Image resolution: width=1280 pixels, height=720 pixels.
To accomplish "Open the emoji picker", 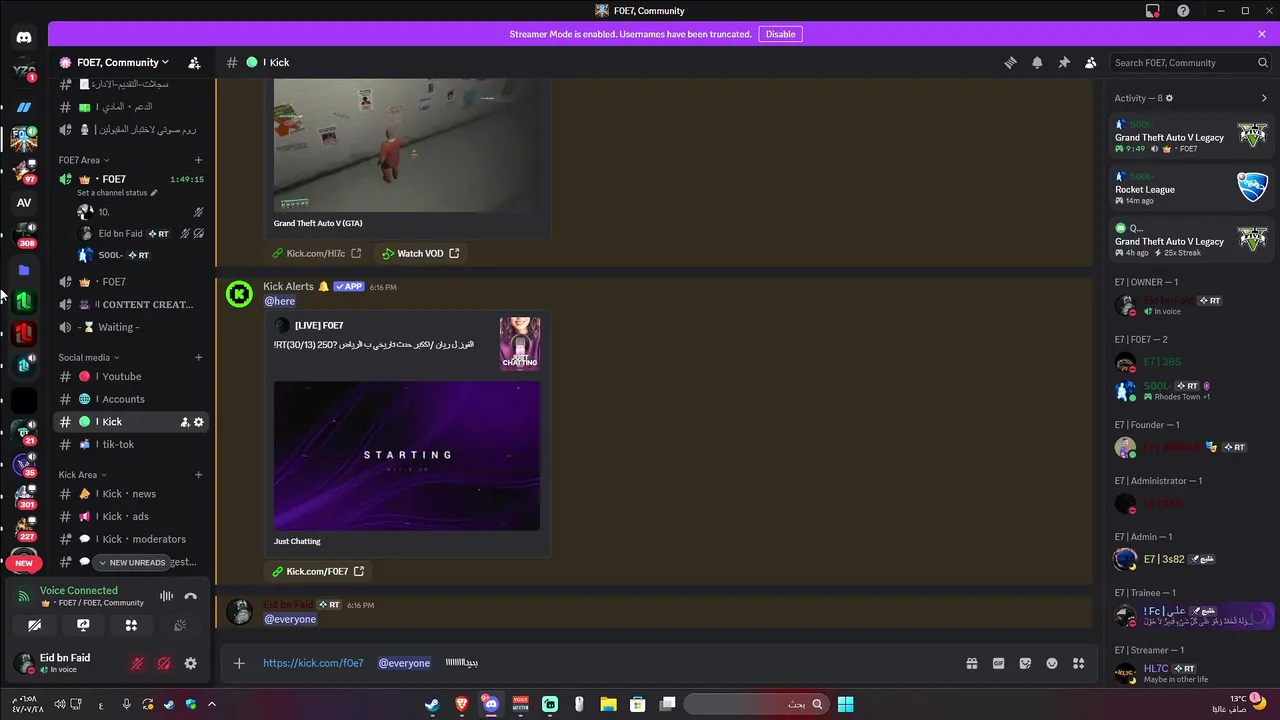I will pos(1052,663).
